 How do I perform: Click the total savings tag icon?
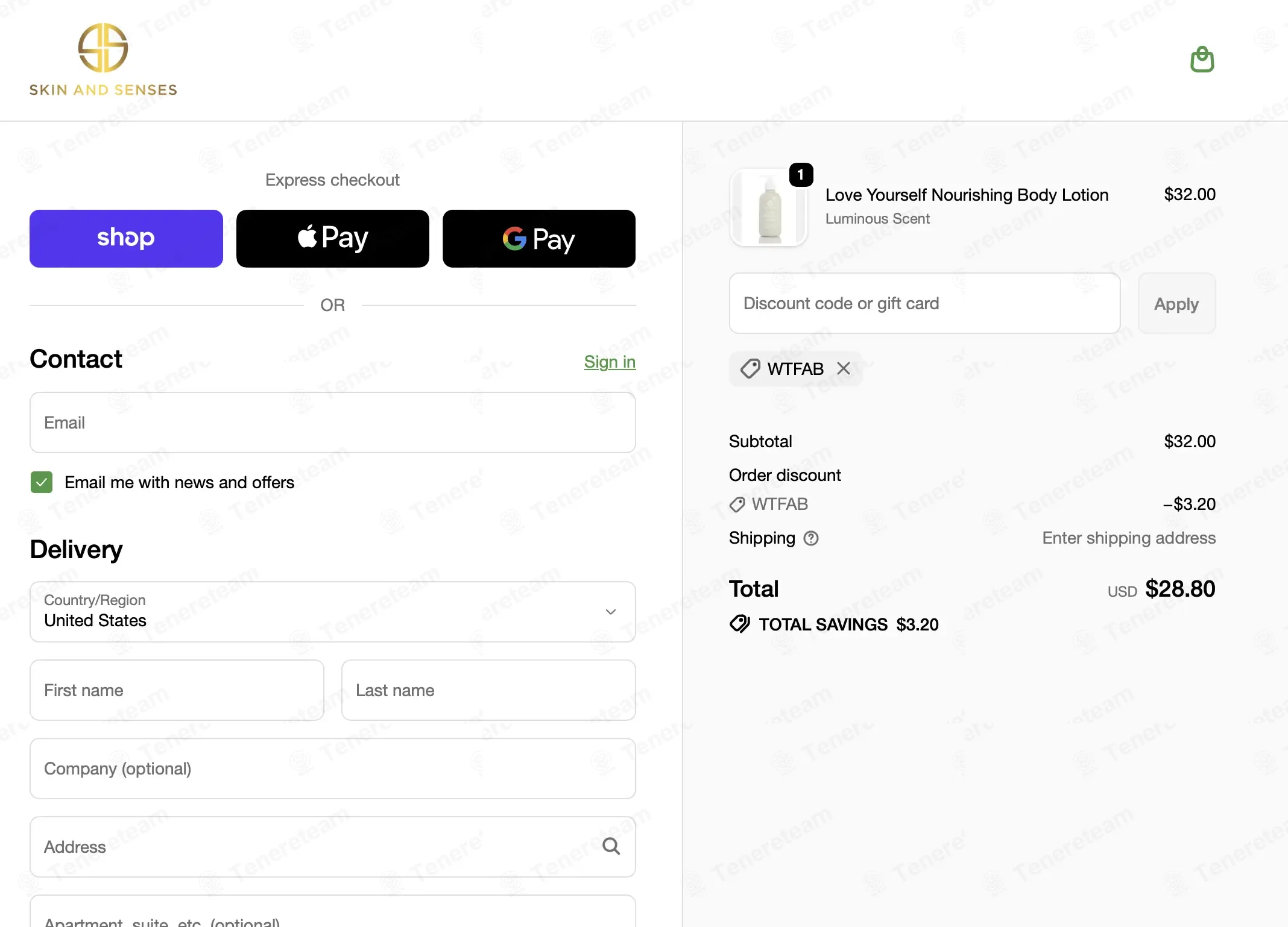(740, 624)
